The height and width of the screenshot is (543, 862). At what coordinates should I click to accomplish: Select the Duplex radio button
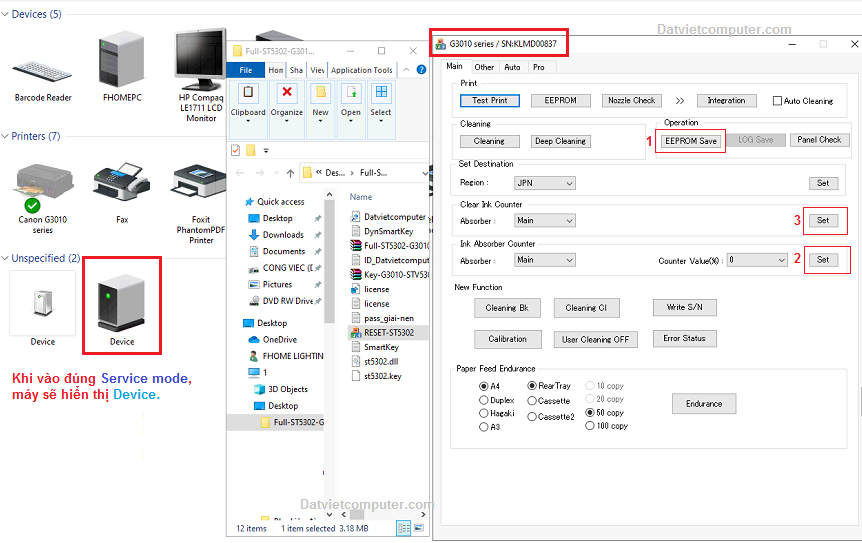tap(484, 400)
